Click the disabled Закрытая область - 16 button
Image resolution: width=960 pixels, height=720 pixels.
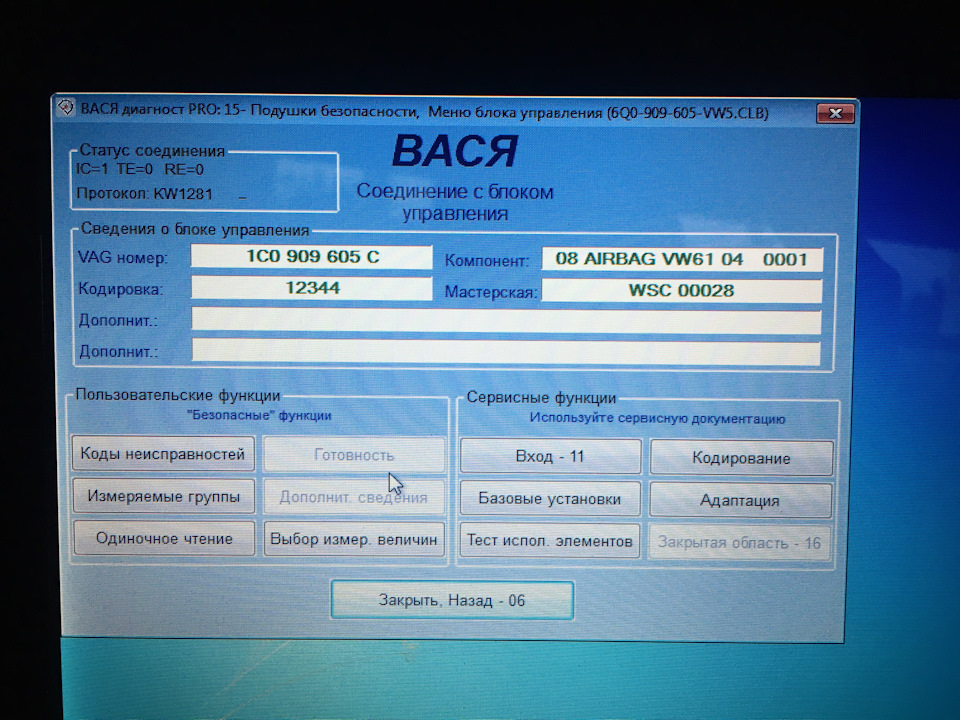[x=740, y=542]
